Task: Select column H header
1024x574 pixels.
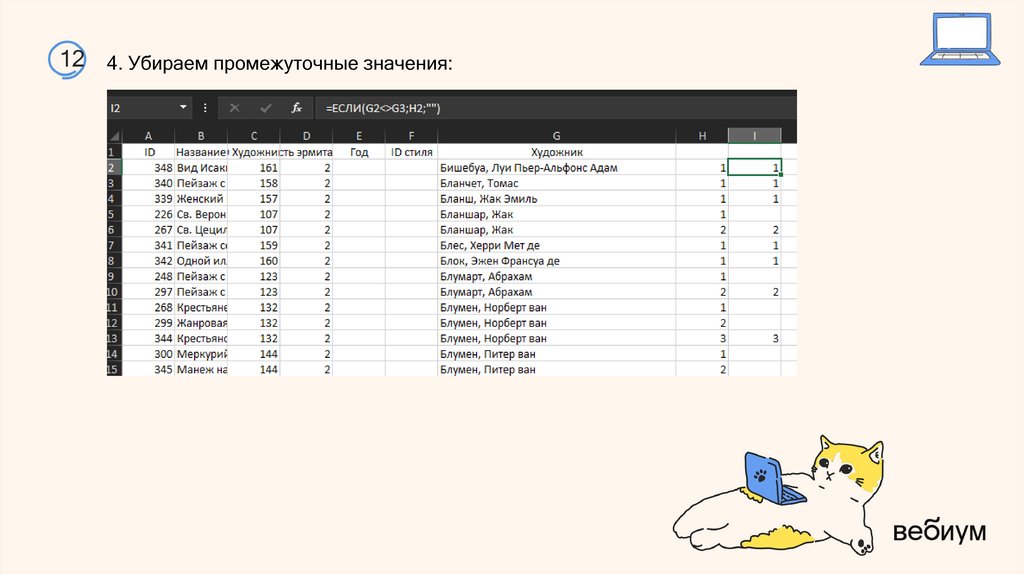Action: tap(702, 136)
